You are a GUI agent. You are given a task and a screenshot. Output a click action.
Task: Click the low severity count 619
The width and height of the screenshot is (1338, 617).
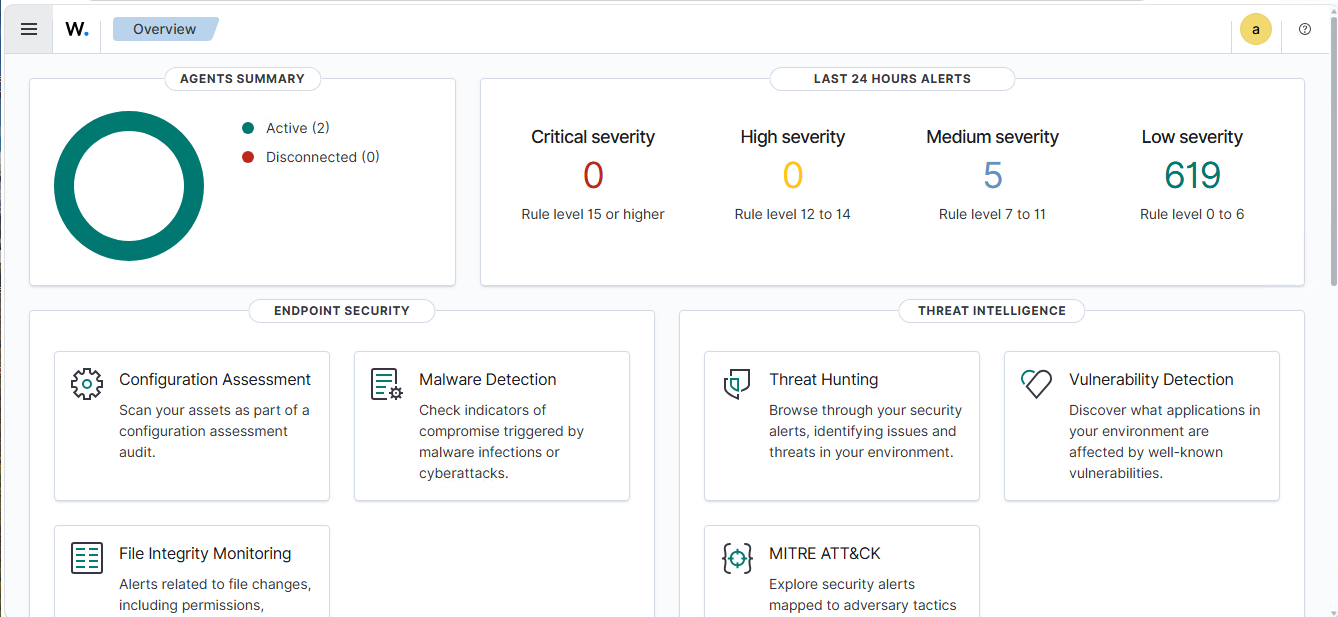click(1192, 176)
